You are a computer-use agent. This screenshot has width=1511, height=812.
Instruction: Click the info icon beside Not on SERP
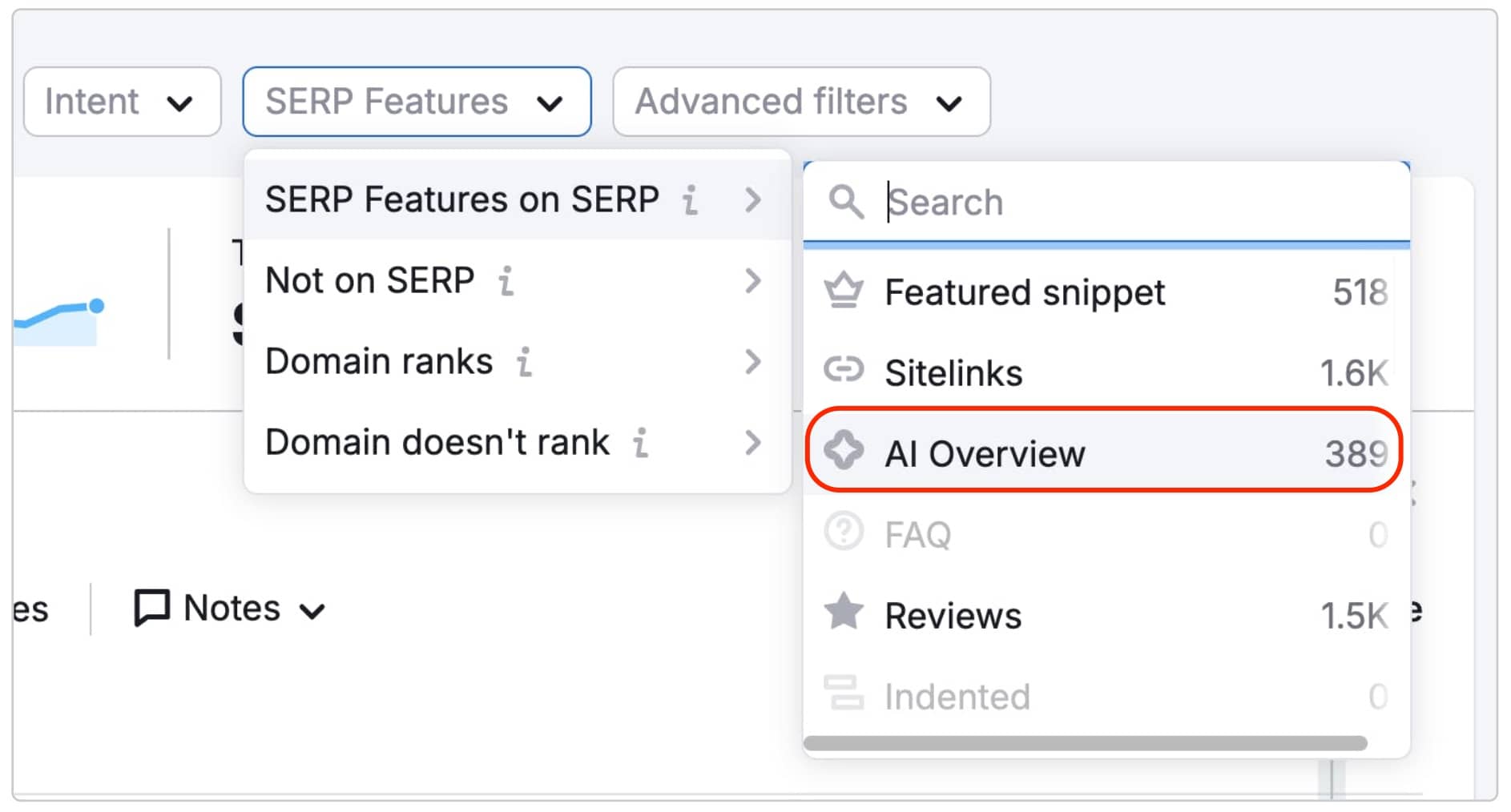(x=507, y=281)
